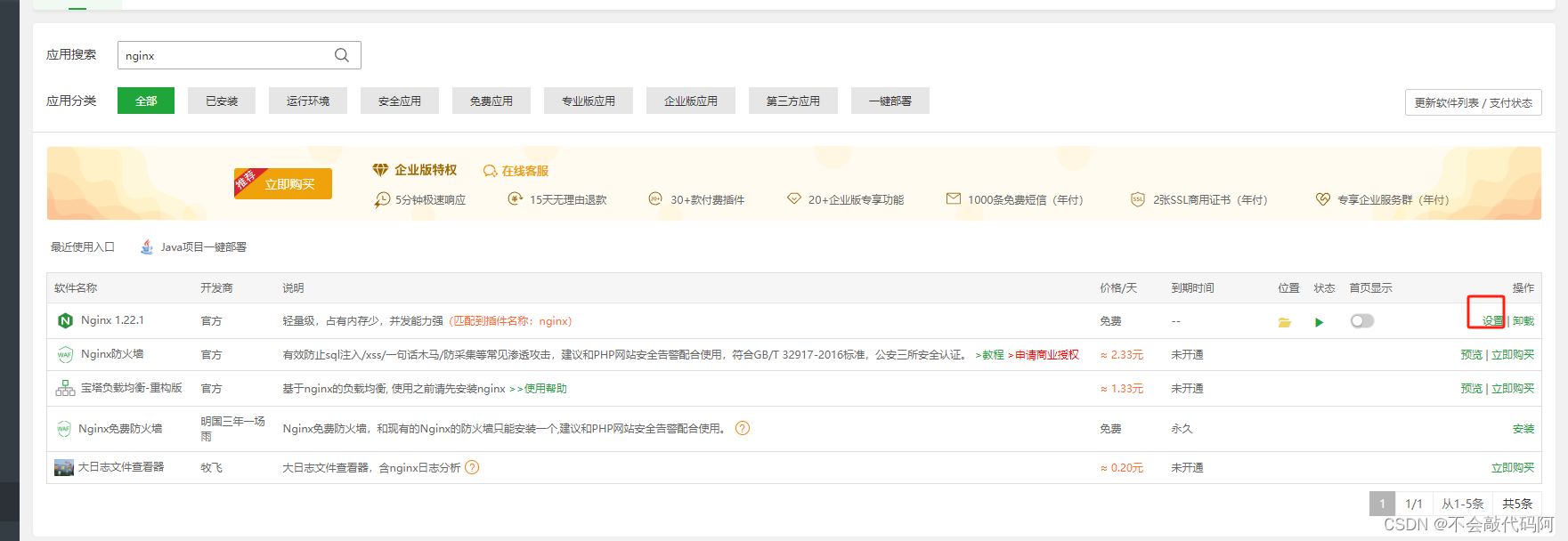The height and width of the screenshot is (541, 1568).
Task: Select the 全部 category tab
Action: (146, 101)
